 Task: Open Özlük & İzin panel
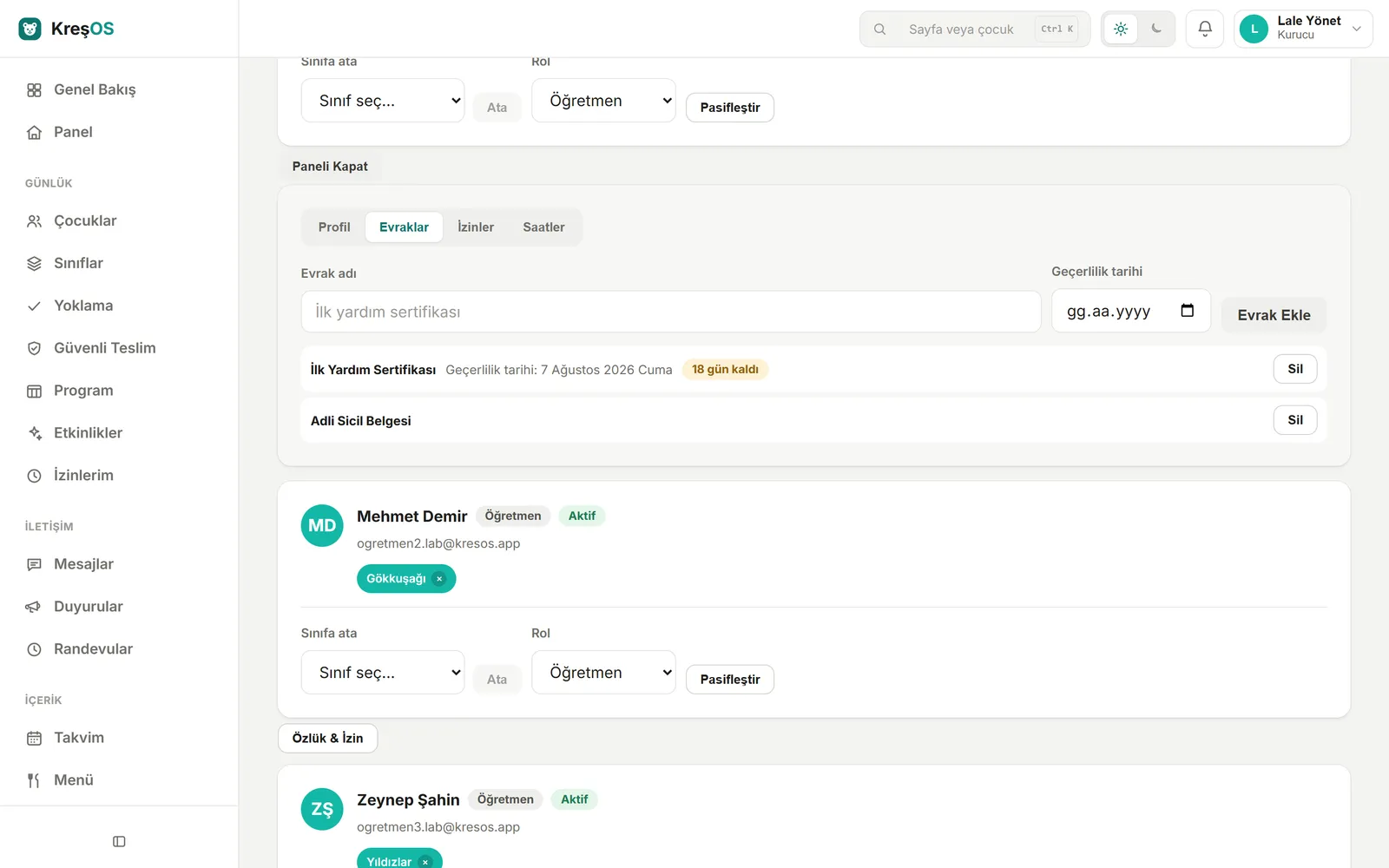point(328,739)
